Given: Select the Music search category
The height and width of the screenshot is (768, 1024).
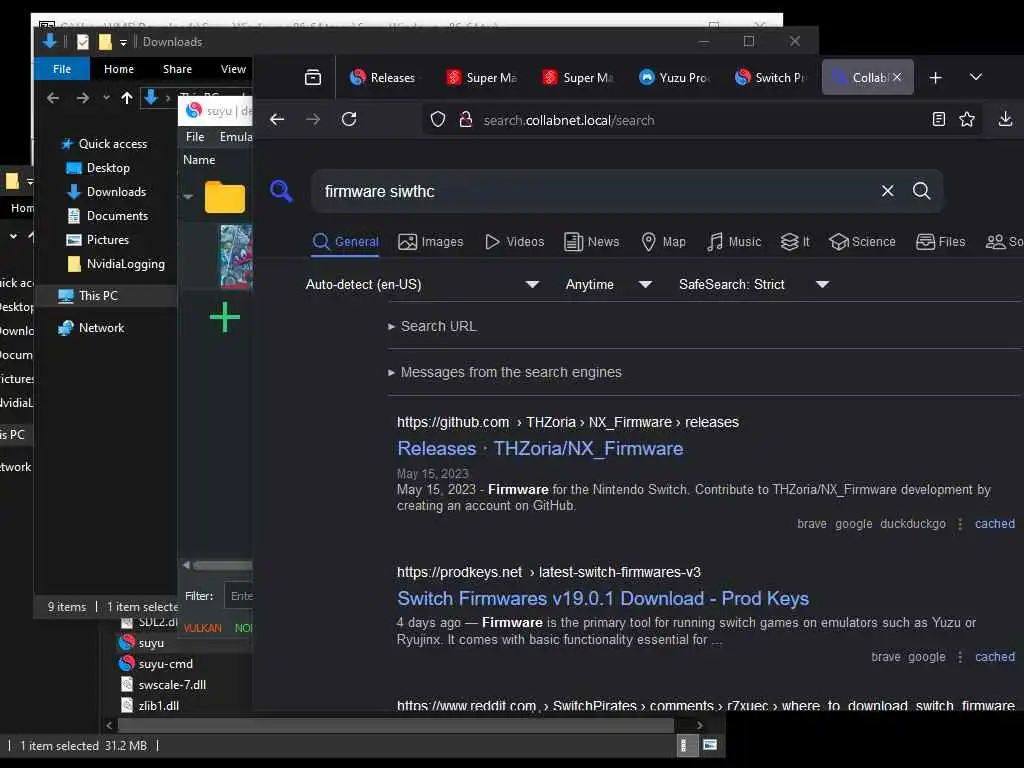Looking at the screenshot, I should (x=734, y=242).
